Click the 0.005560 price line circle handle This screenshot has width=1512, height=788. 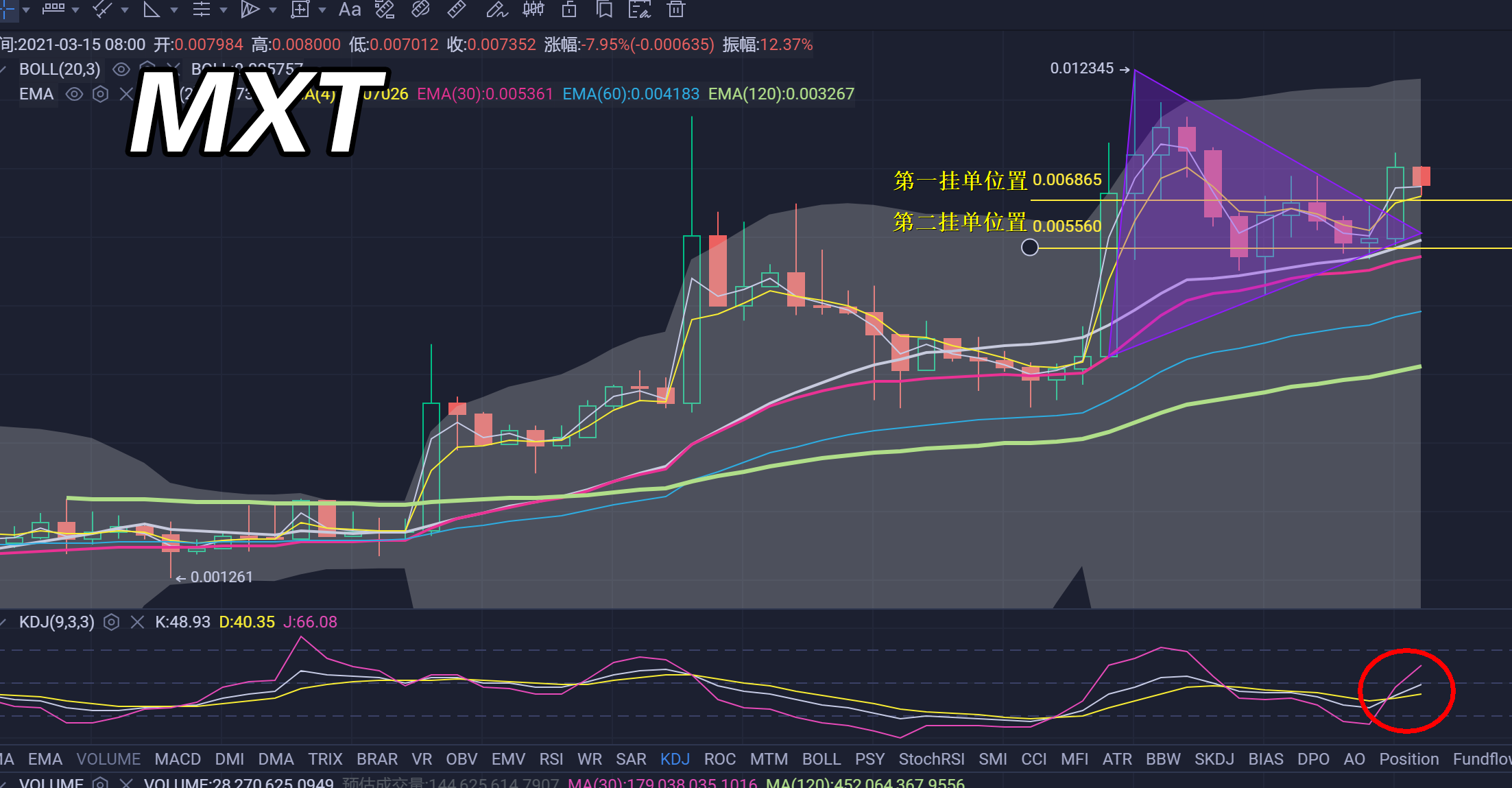(1029, 248)
